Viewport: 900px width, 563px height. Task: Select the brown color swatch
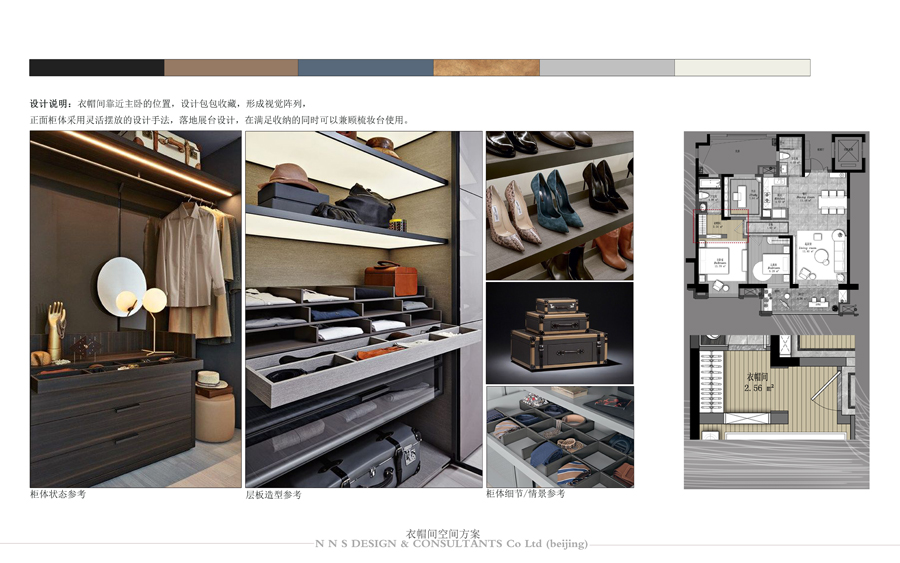click(x=231, y=67)
